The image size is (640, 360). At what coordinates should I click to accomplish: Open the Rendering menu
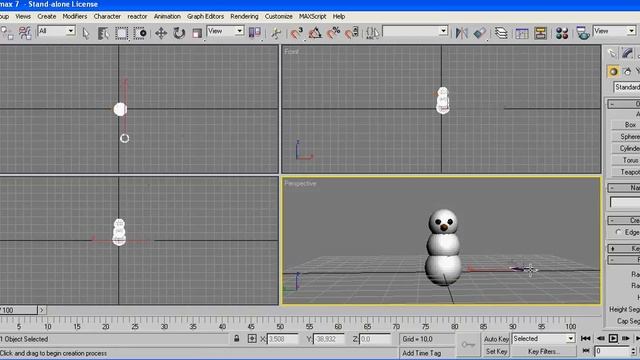click(x=244, y=16)
